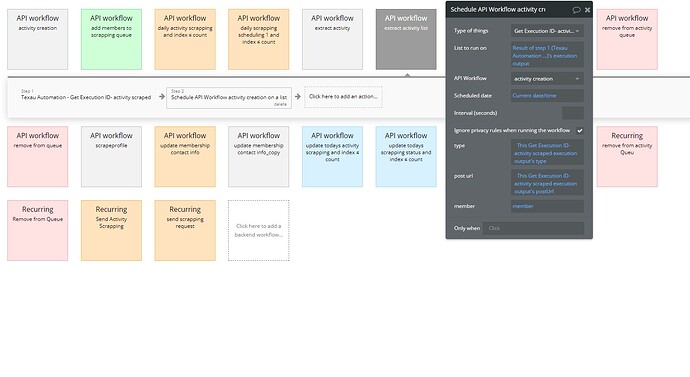Open API workflow extract activity card
This screenshot has height=377, width=690.
pyautogui.click(x=332, y=39)
